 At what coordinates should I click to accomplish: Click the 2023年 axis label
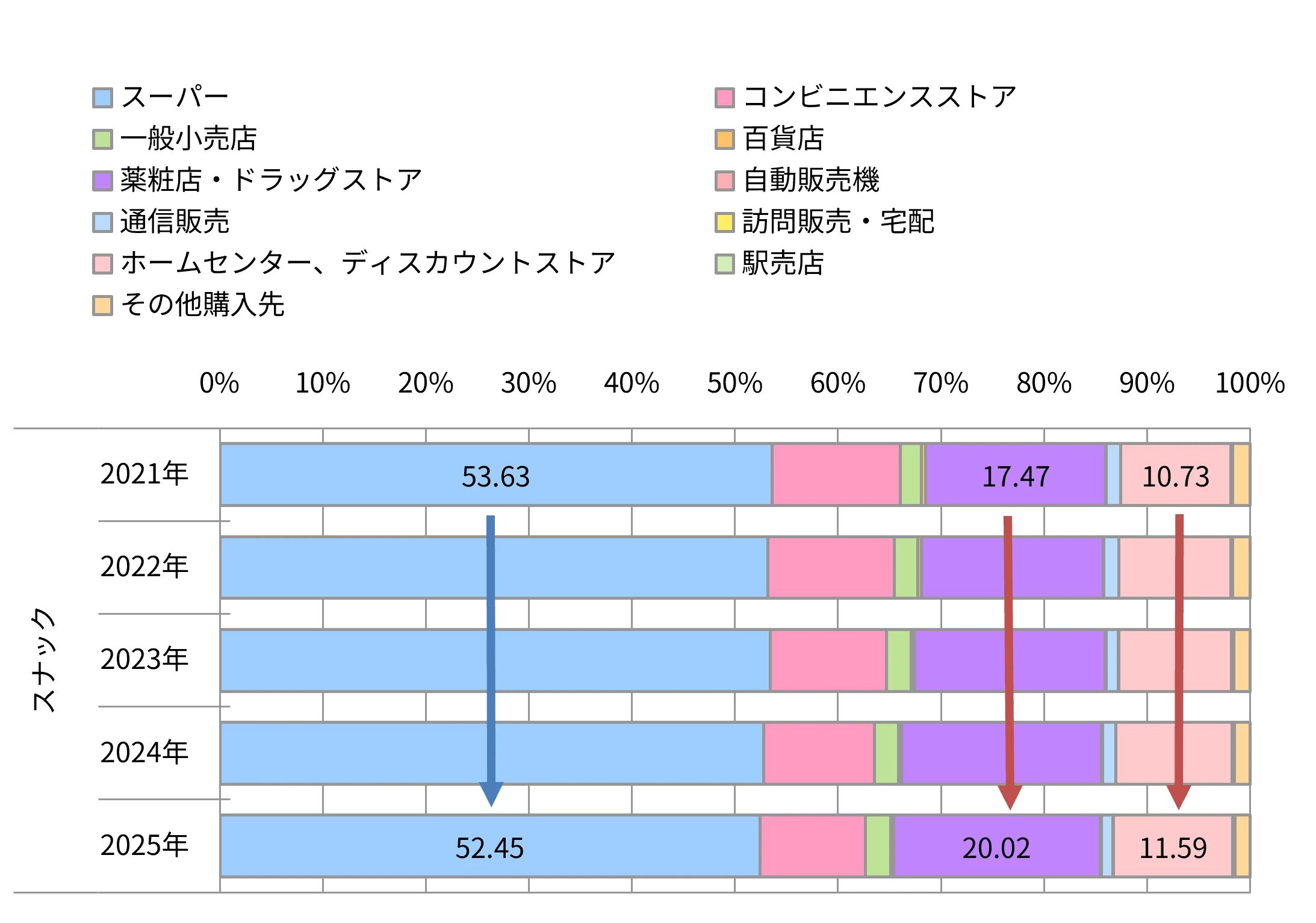[x=144, y=659]
